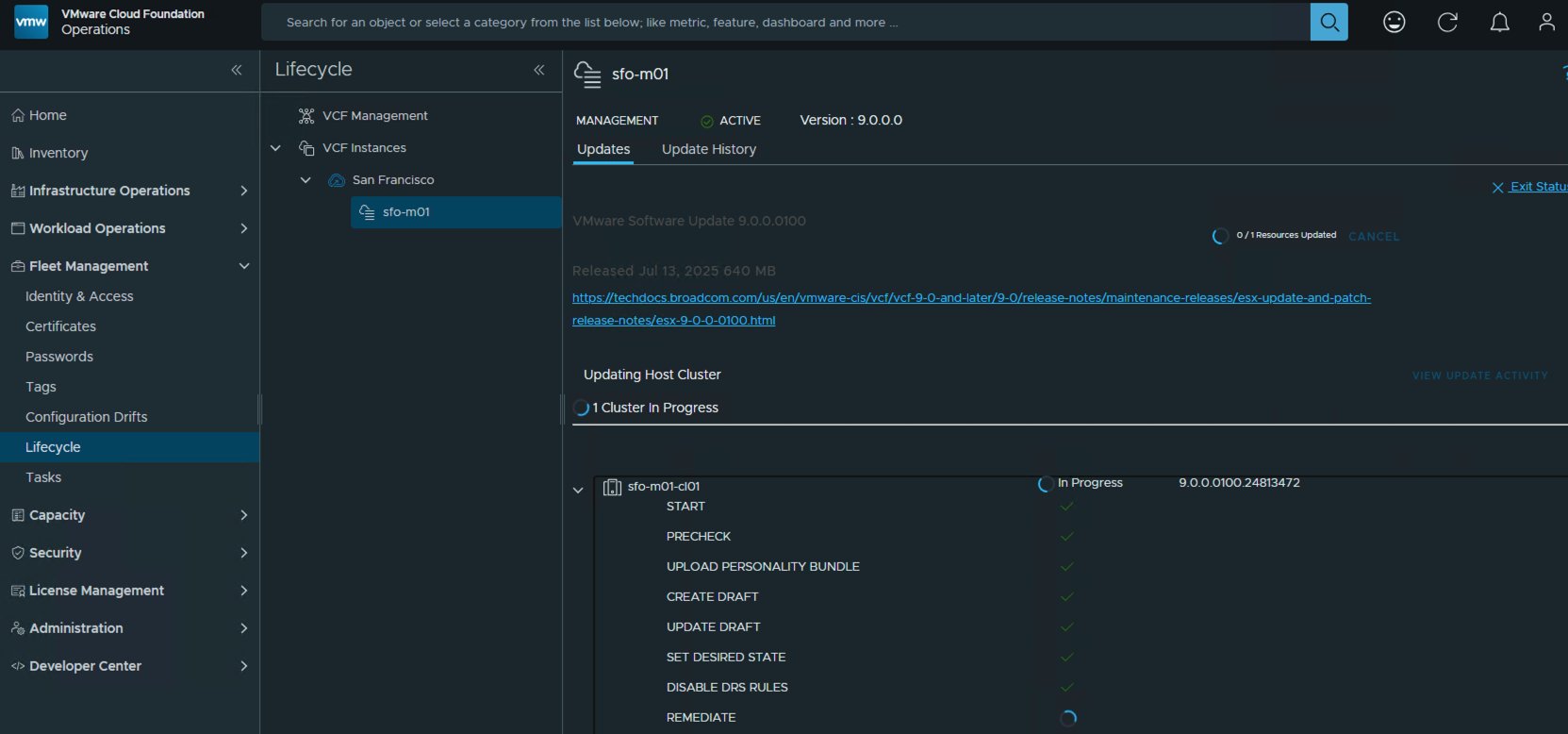1568x734 pixels.
Task: Expand the Security menu
Action: tap(244, 553)
